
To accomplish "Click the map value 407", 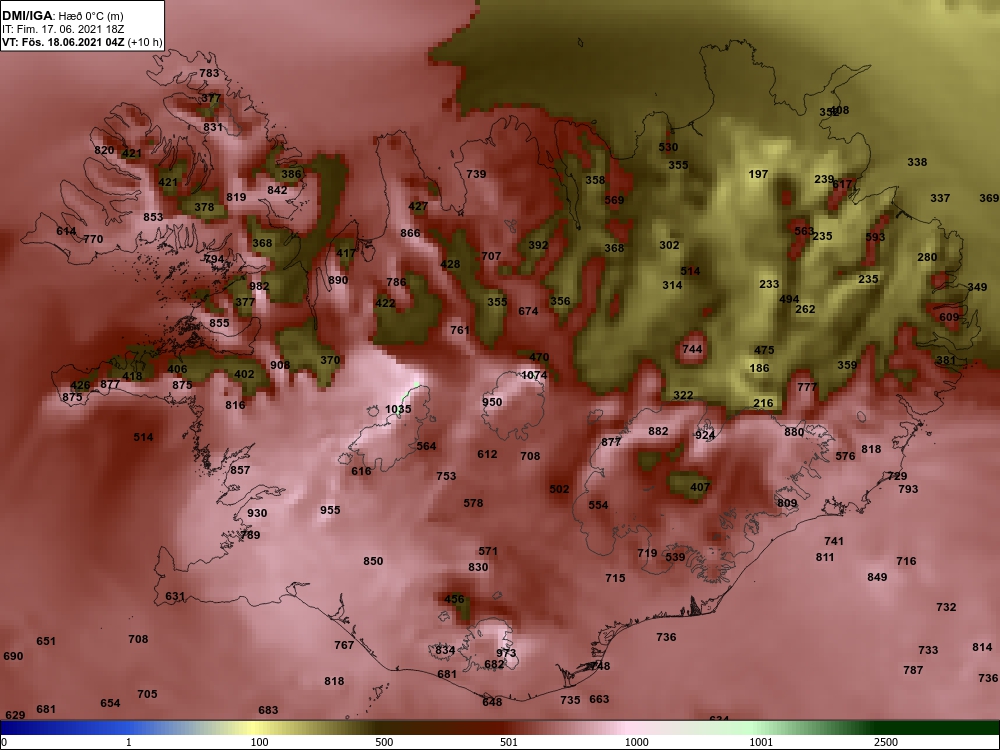I will pos(700,487).
